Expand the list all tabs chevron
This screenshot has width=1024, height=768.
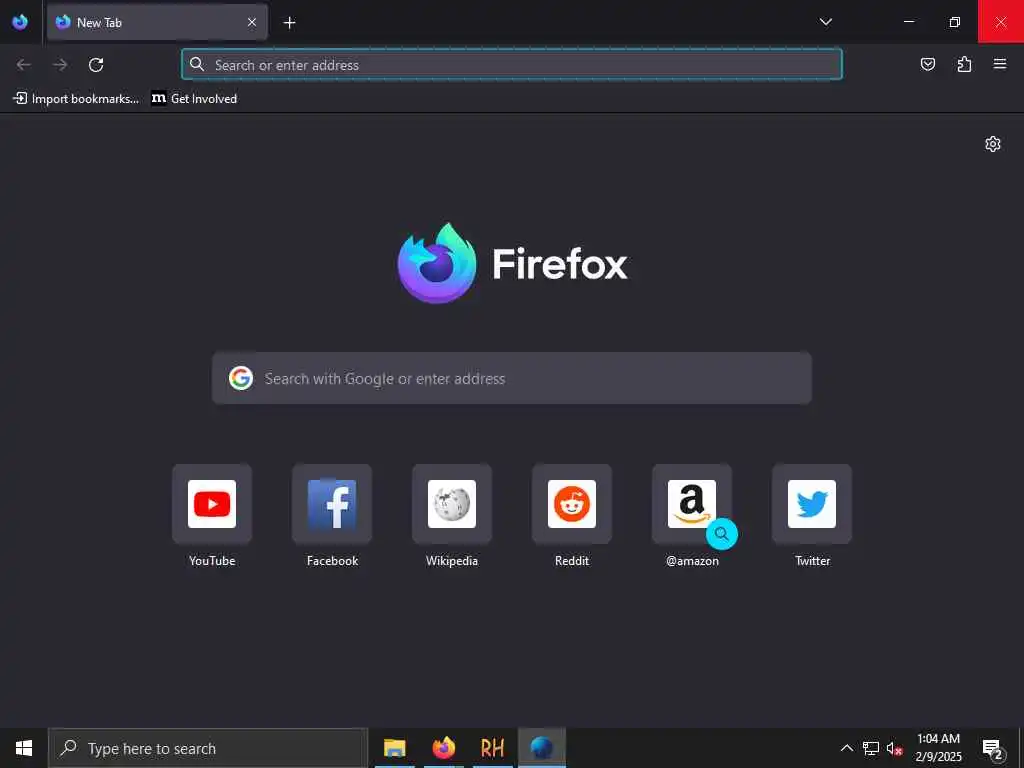825,22
